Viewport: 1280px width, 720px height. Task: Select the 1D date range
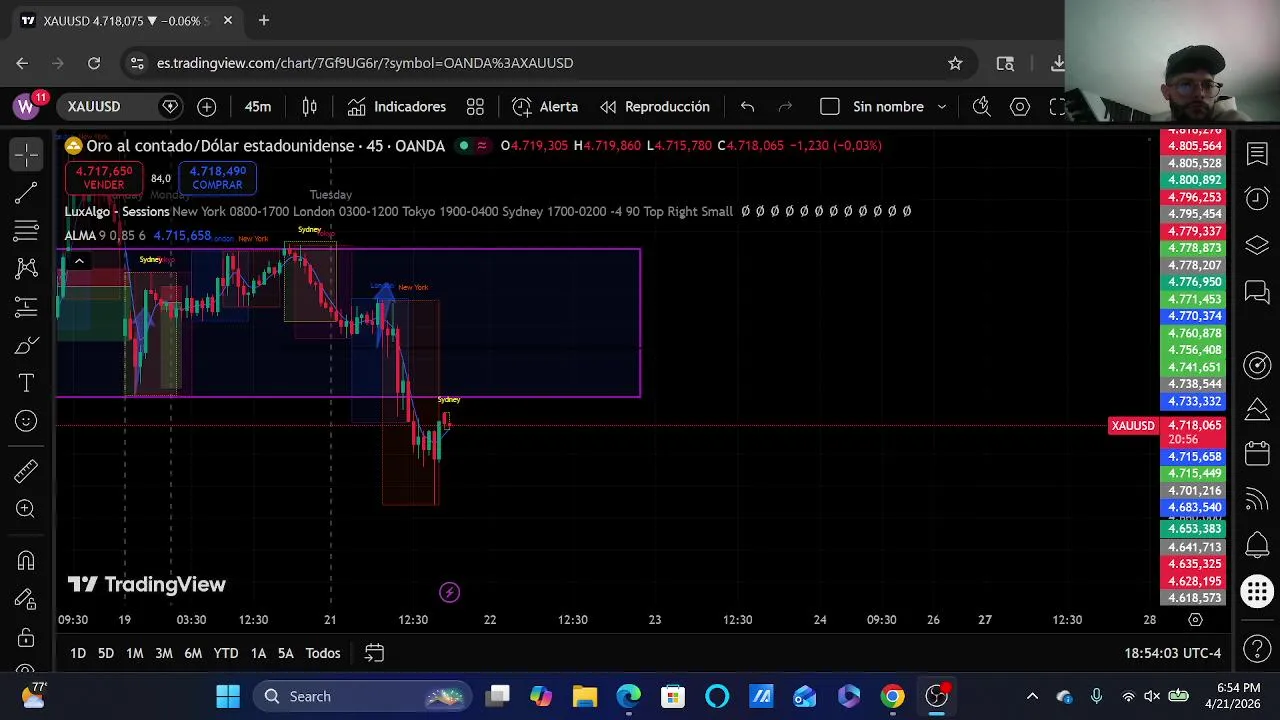(78, 653)
